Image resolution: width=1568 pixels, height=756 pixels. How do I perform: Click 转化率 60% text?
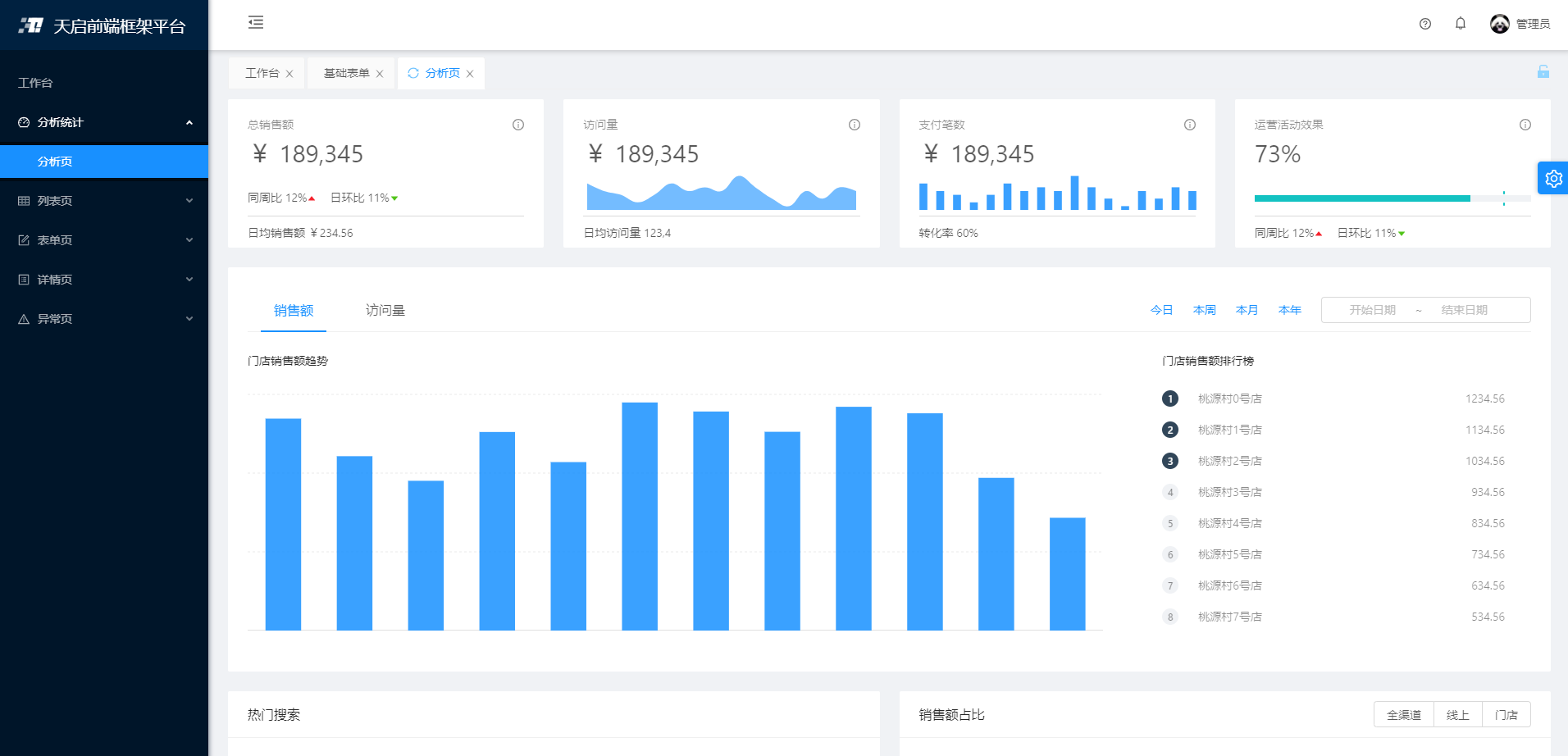948,233
